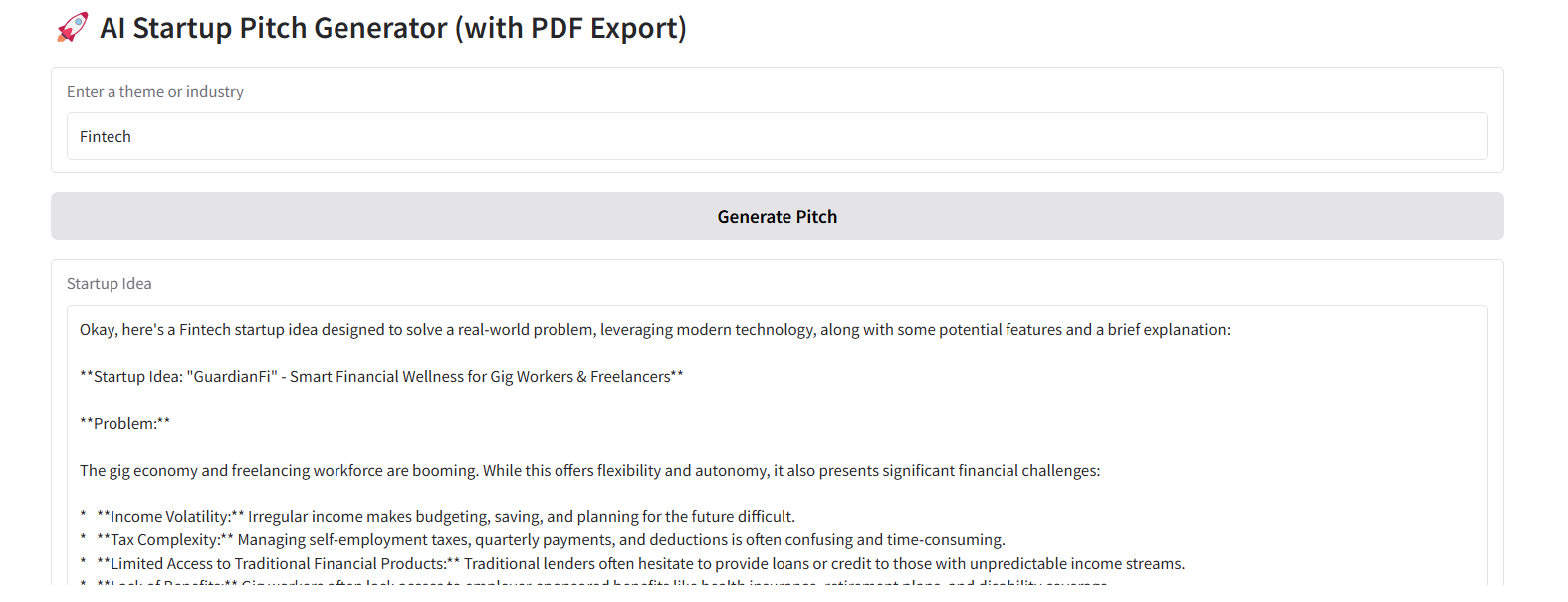Focus the theme input containing Fintech
Image resolution: width=1568 pixels, height=602 pixels.
tap(777, 137)
